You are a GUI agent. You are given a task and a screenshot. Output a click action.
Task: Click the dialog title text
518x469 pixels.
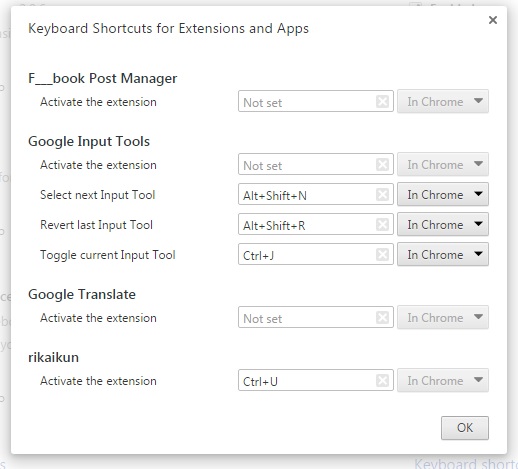(x=168, y=29)
